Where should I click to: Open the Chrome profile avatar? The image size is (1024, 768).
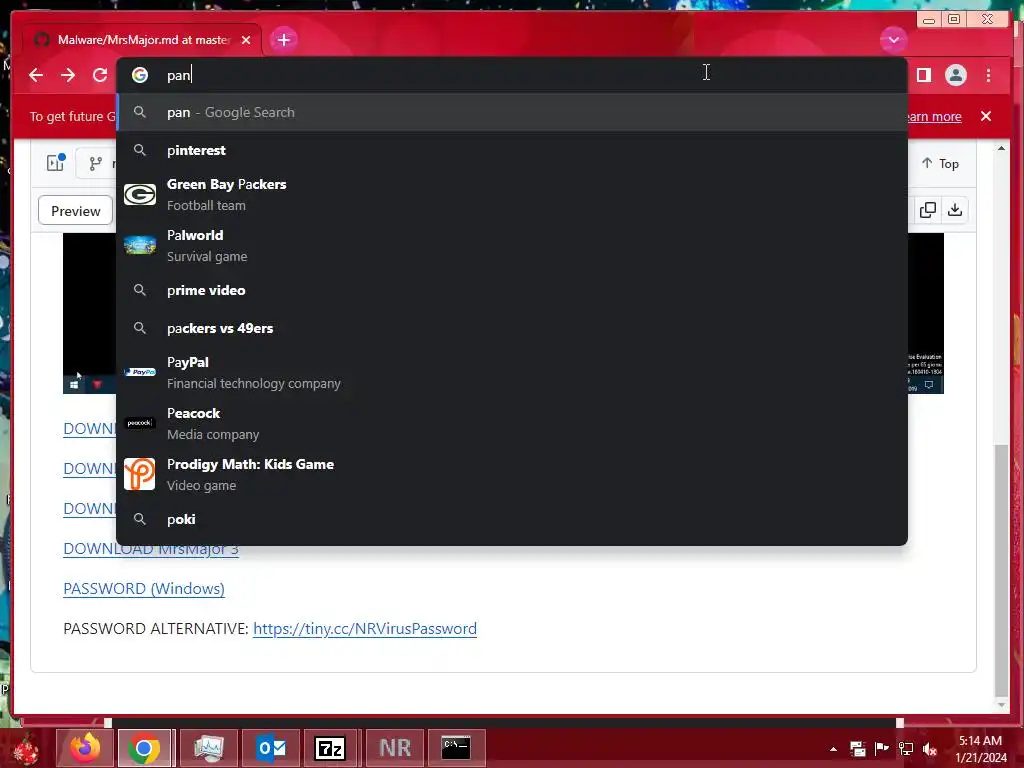tap(955, 75)
